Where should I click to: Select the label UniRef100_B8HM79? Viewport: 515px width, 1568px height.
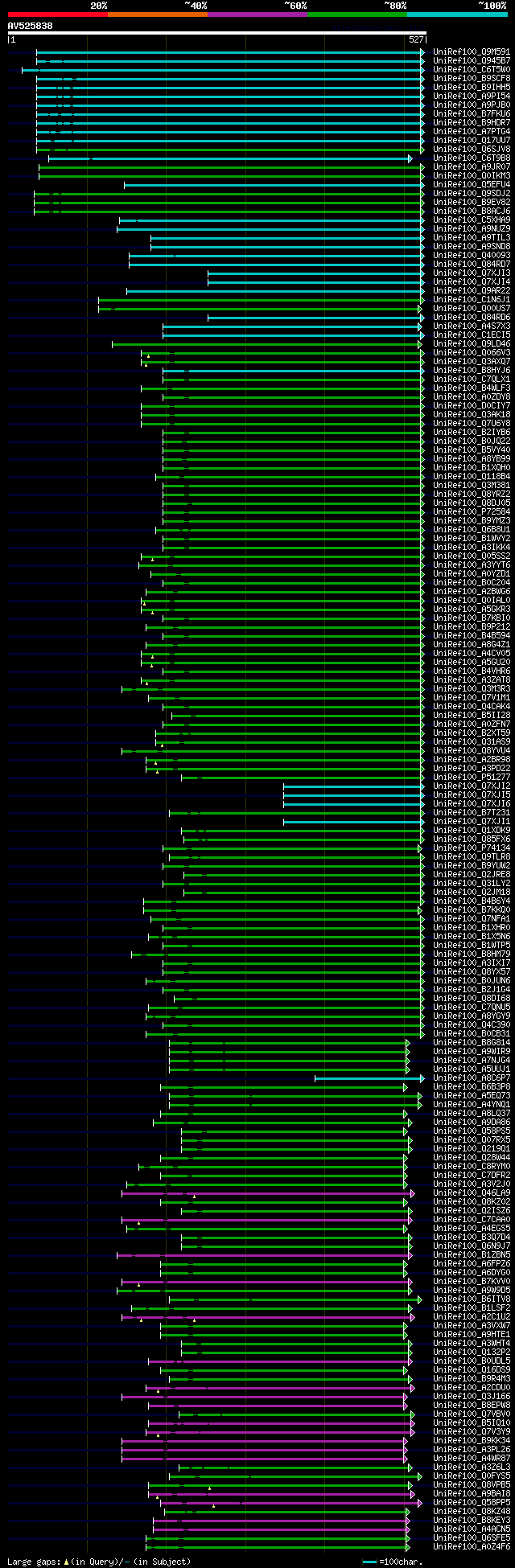coord(472,954)
